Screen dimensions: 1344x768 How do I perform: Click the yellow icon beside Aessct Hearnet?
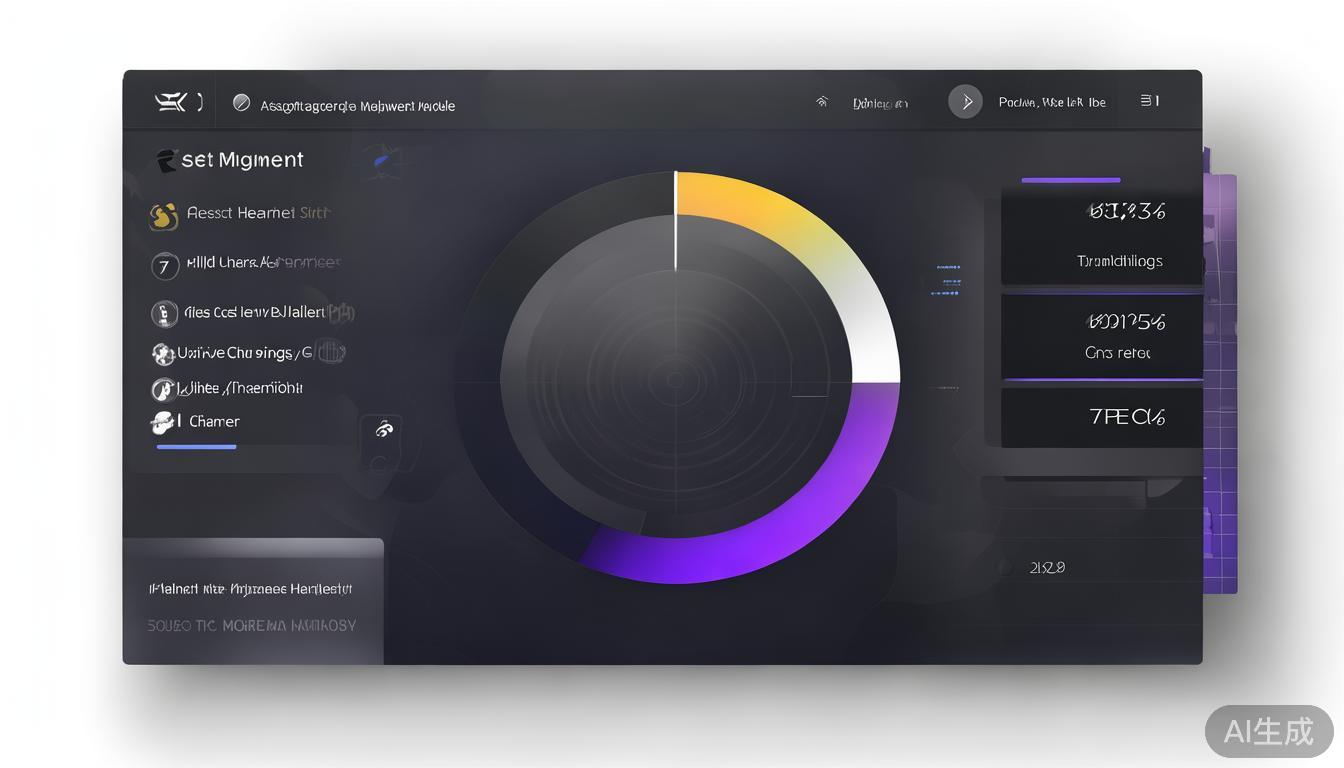(163, 215)
